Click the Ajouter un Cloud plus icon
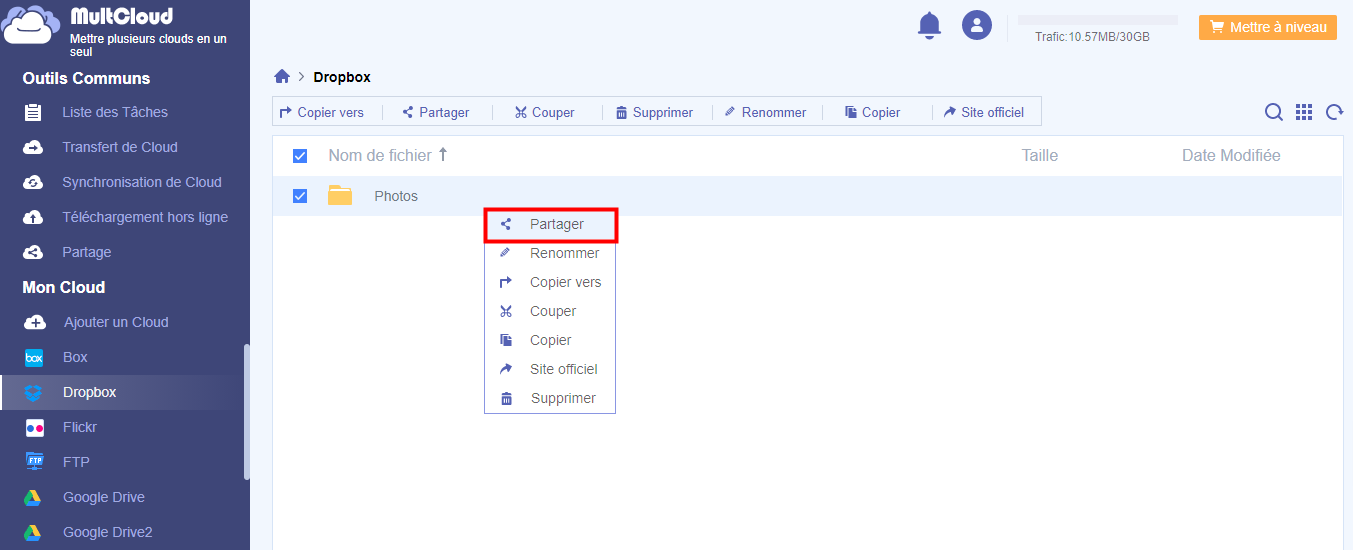The image size is (1353, 550). tap(34, 322)
